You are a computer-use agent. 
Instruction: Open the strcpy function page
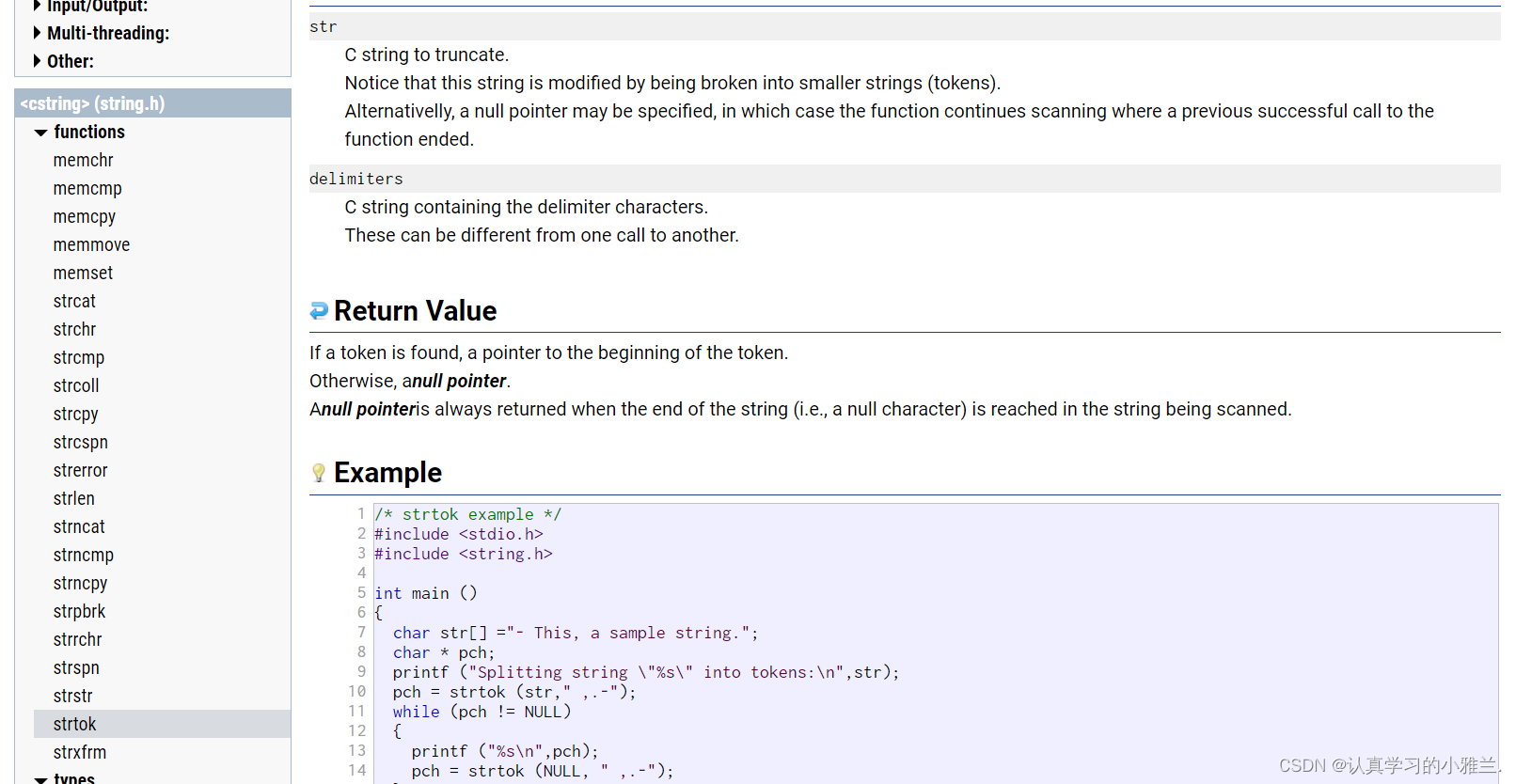tap(75, 415)
